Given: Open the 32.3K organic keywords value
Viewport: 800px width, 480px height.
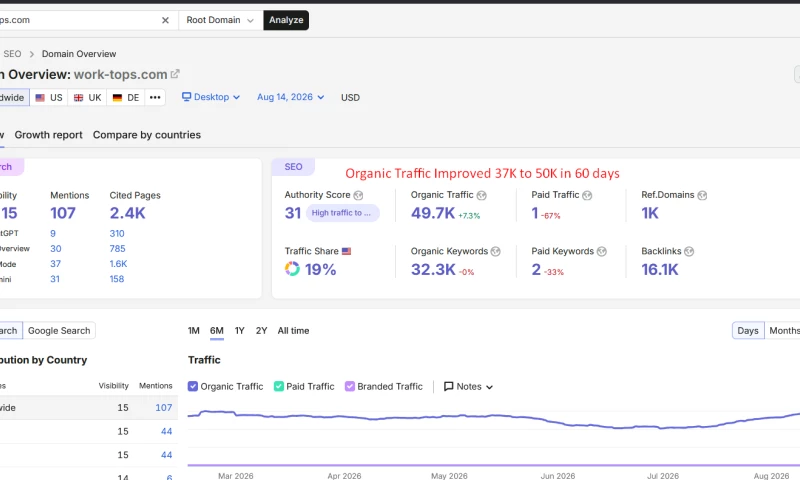Looking at the screenshot, I should coord(433,269).
